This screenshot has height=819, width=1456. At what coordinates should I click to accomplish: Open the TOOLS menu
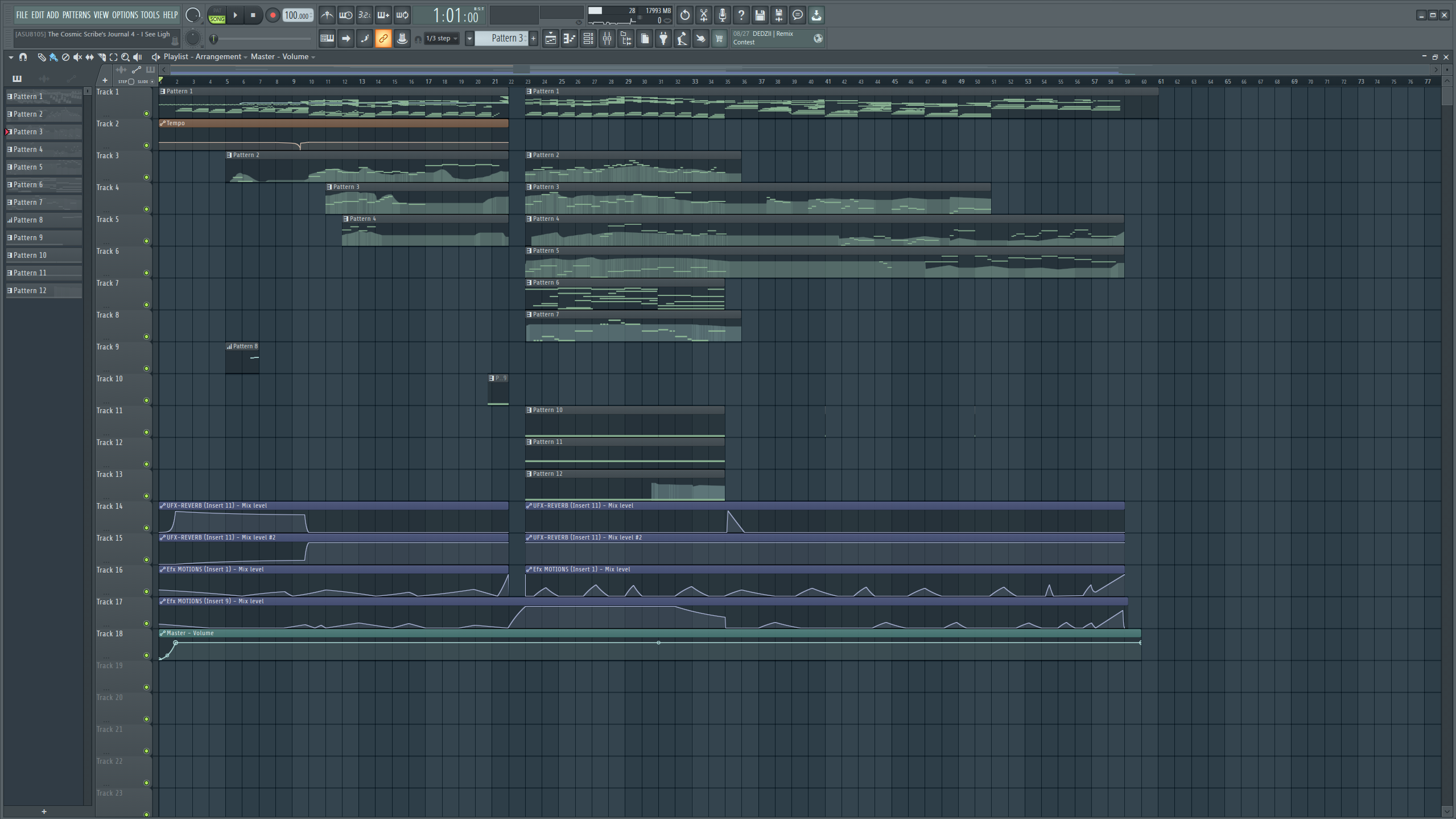[x=150, y=15]
